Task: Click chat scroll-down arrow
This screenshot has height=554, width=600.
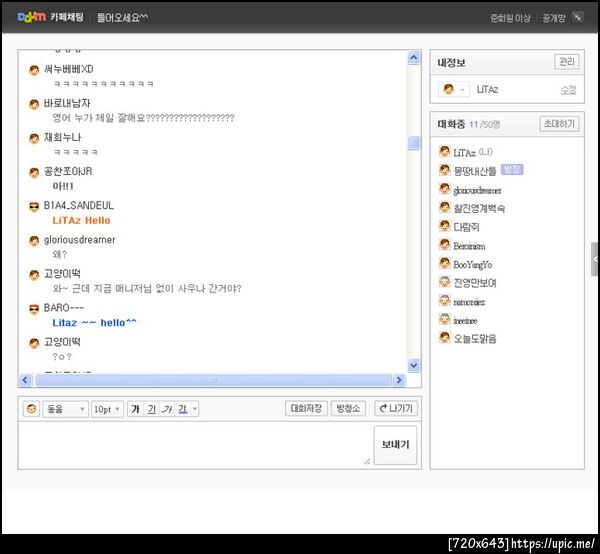Action: pos(414,365)
